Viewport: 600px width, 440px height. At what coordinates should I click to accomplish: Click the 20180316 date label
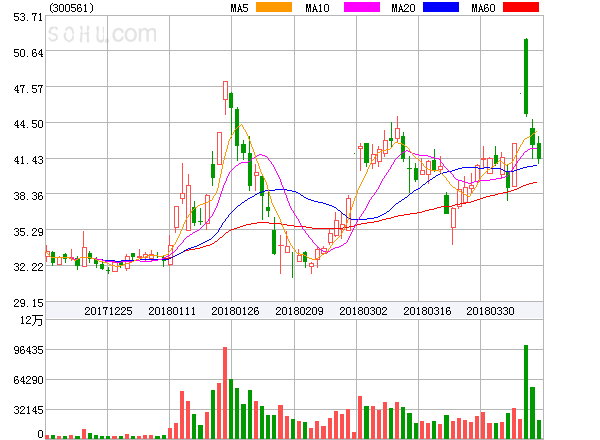click(x=427, y=311)
